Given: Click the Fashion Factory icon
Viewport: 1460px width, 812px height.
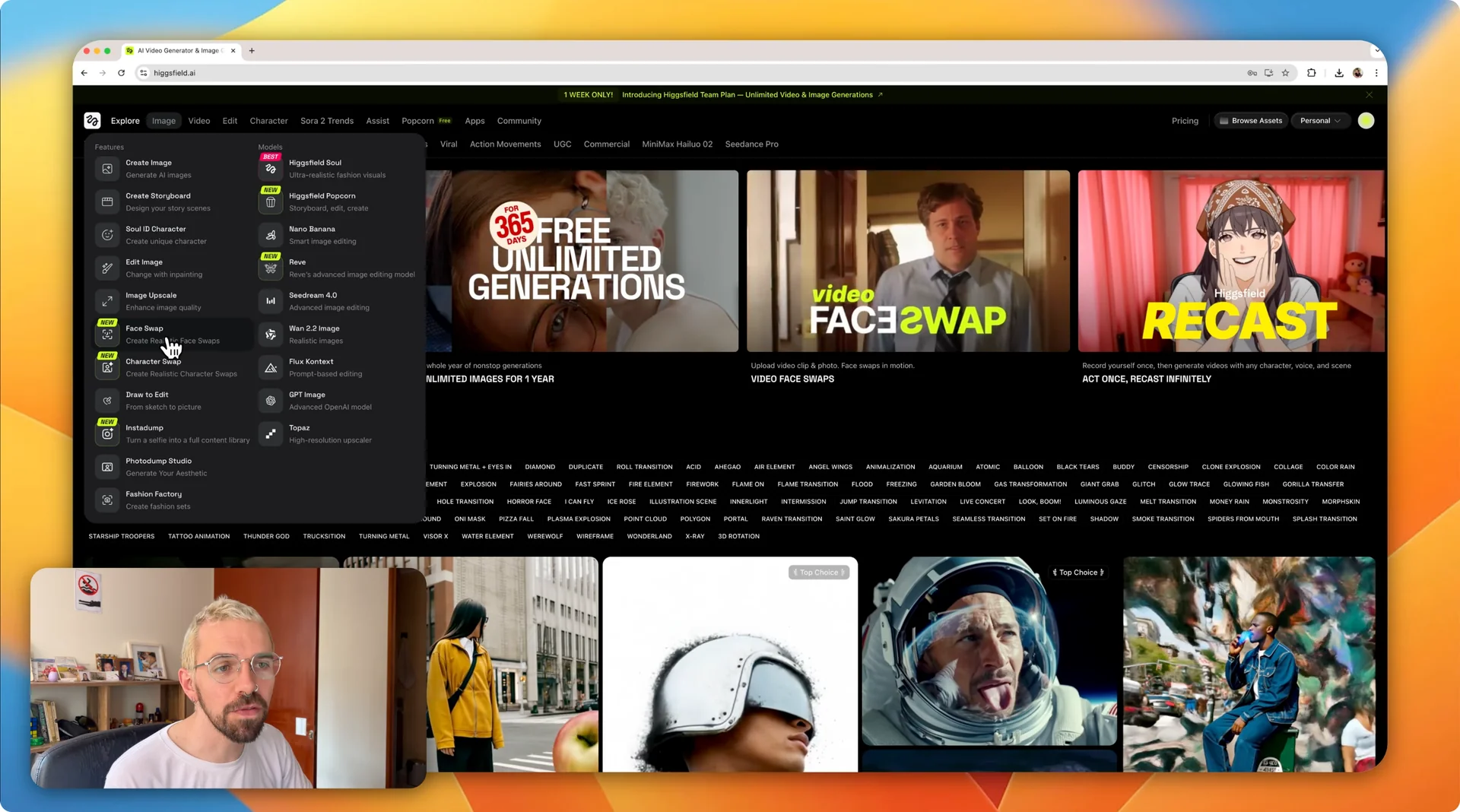Looking at the screenshot, I should (x=107, y=500).
